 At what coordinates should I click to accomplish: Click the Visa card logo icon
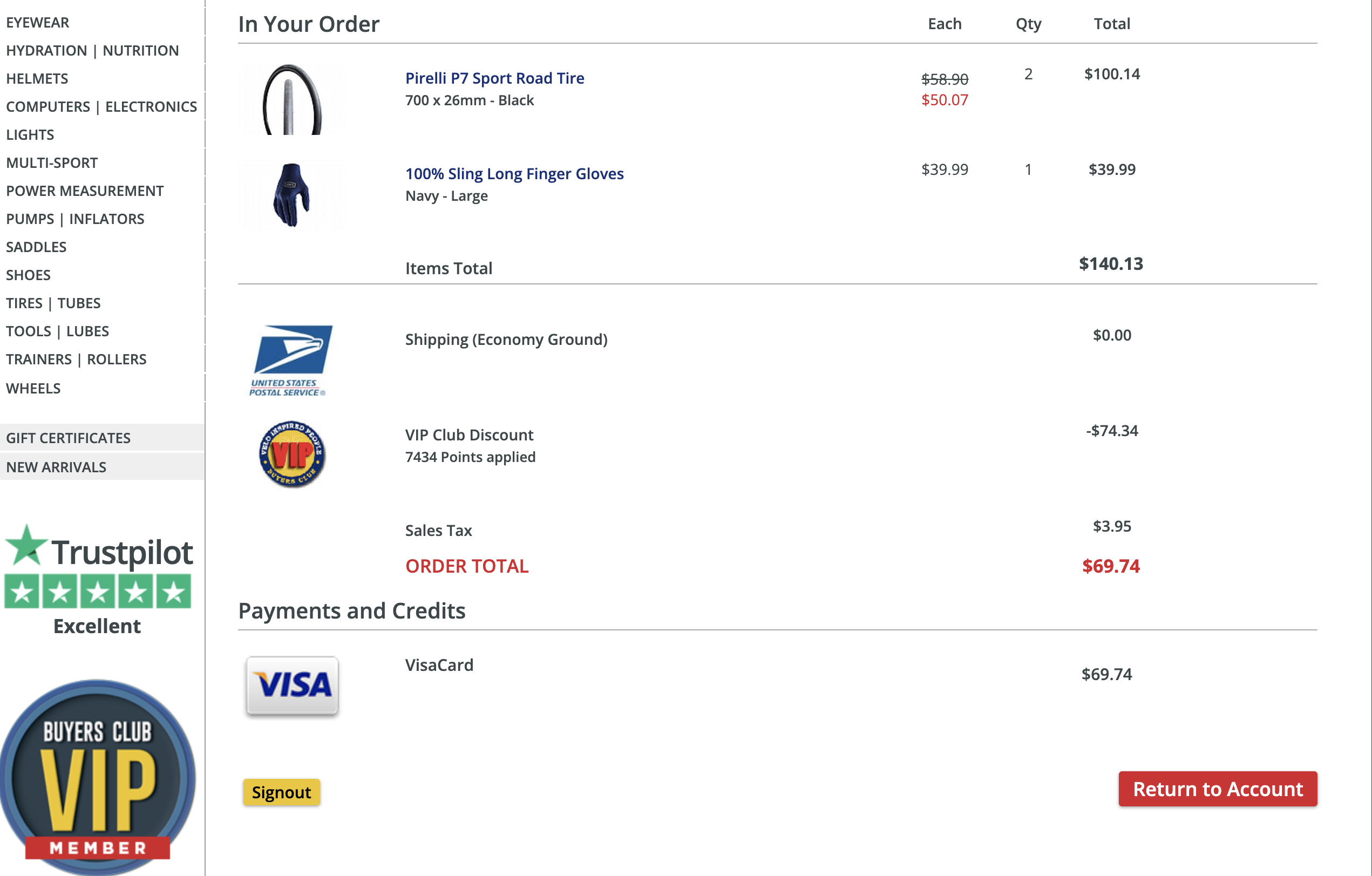coord(293,685)
